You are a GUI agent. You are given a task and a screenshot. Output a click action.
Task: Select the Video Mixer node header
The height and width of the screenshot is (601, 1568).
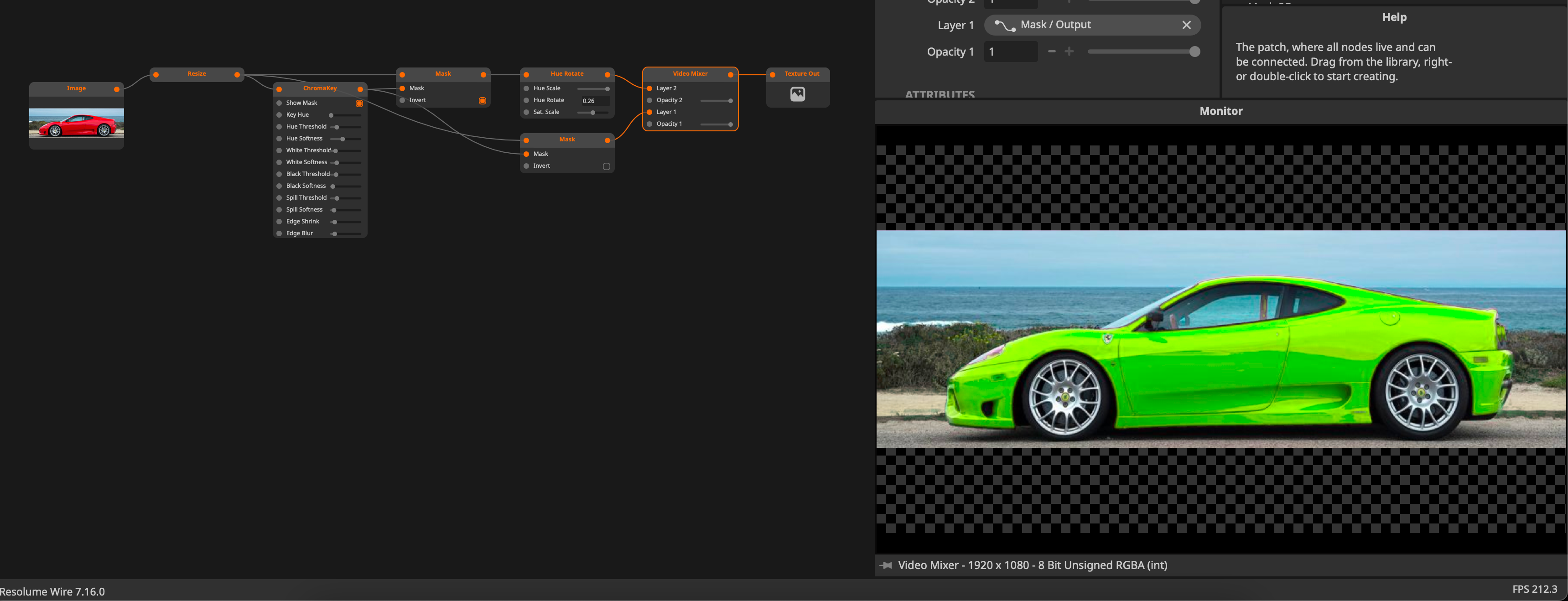(x=690, y=73)
